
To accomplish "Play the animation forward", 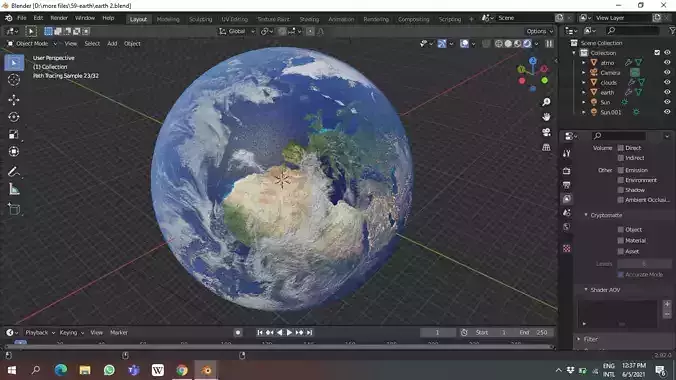I will [289, 333].
